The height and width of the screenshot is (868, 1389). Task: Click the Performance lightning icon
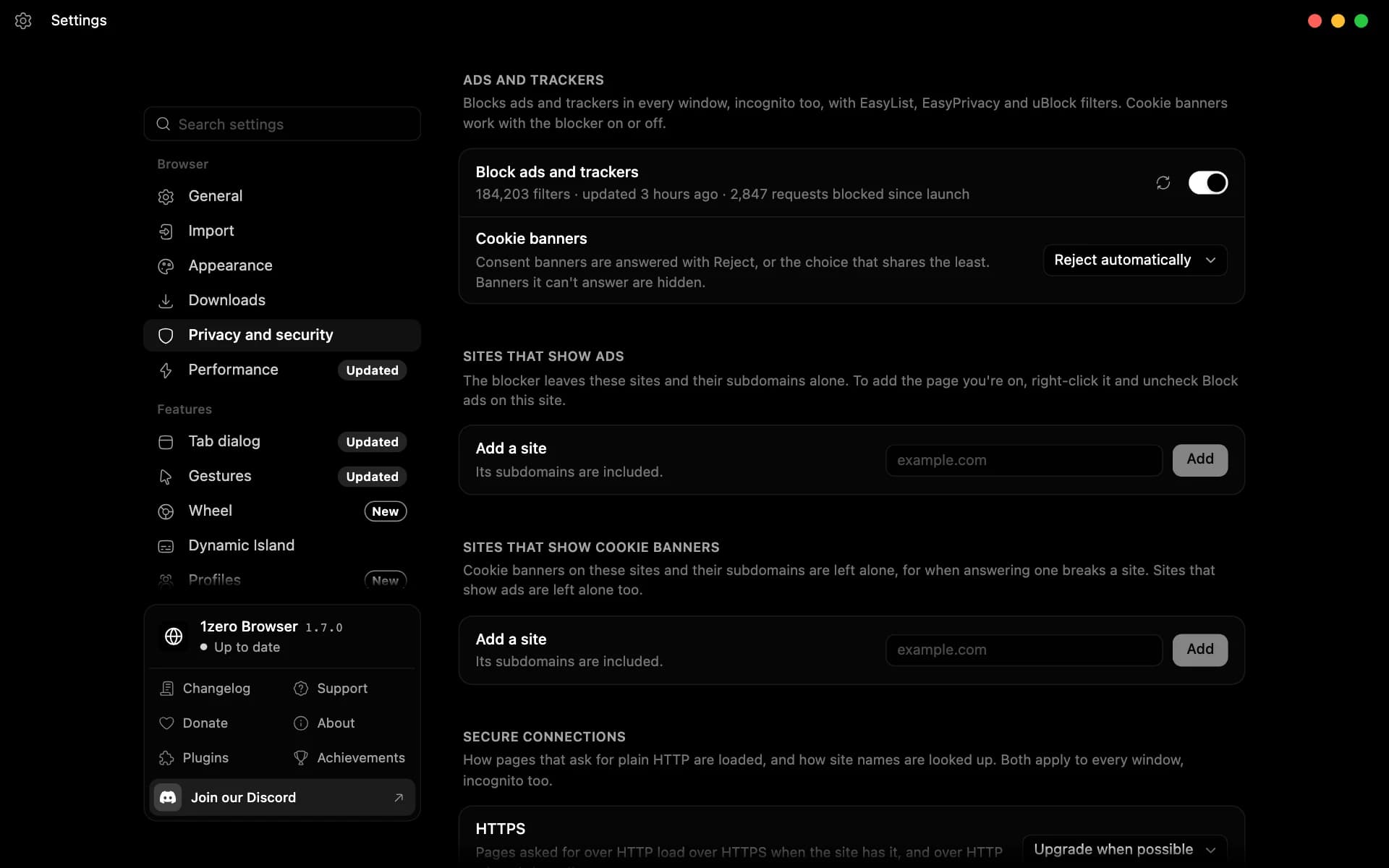coord(166,370)
